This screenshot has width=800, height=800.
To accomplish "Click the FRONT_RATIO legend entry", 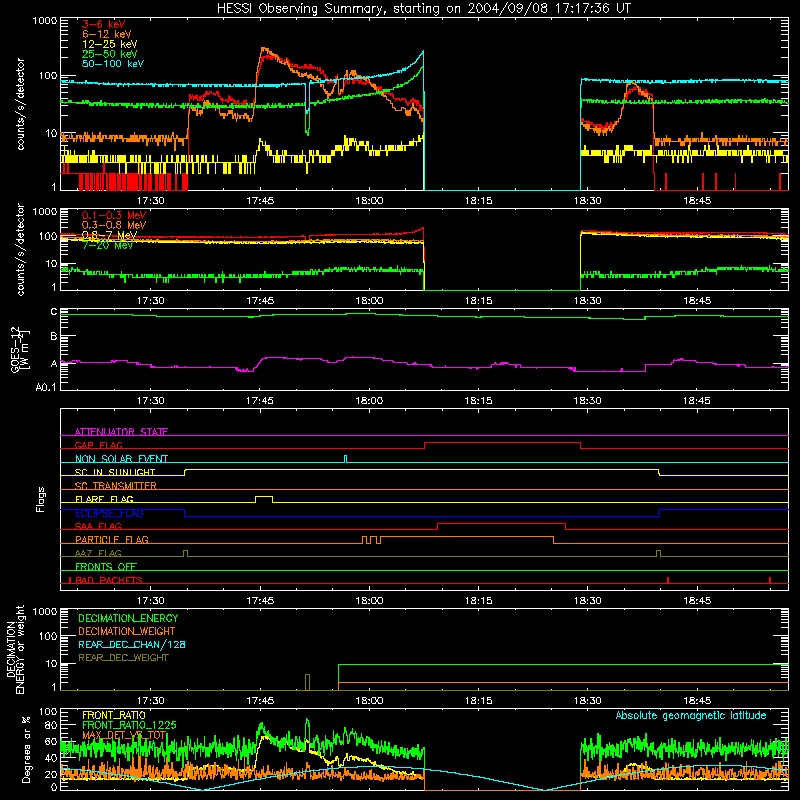I will point(114,715).
